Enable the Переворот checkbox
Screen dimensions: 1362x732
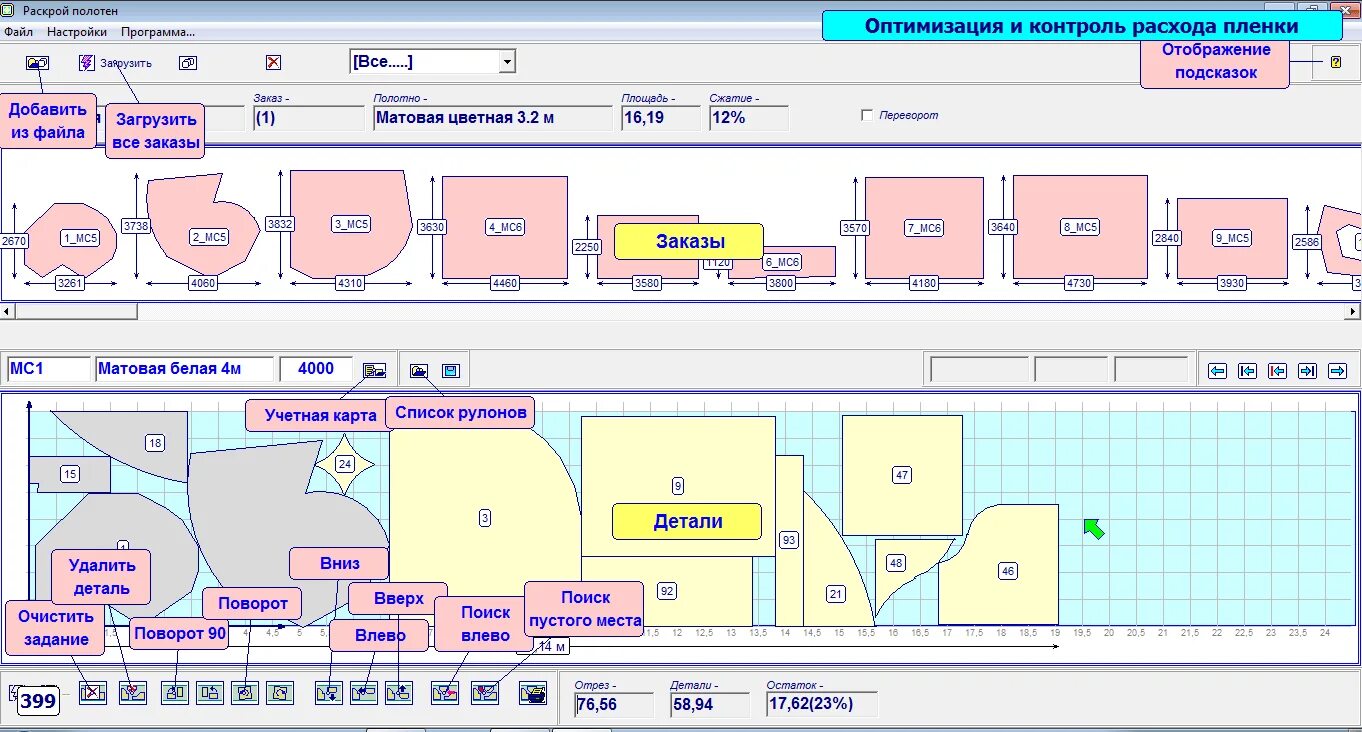(x=867, y=115)
